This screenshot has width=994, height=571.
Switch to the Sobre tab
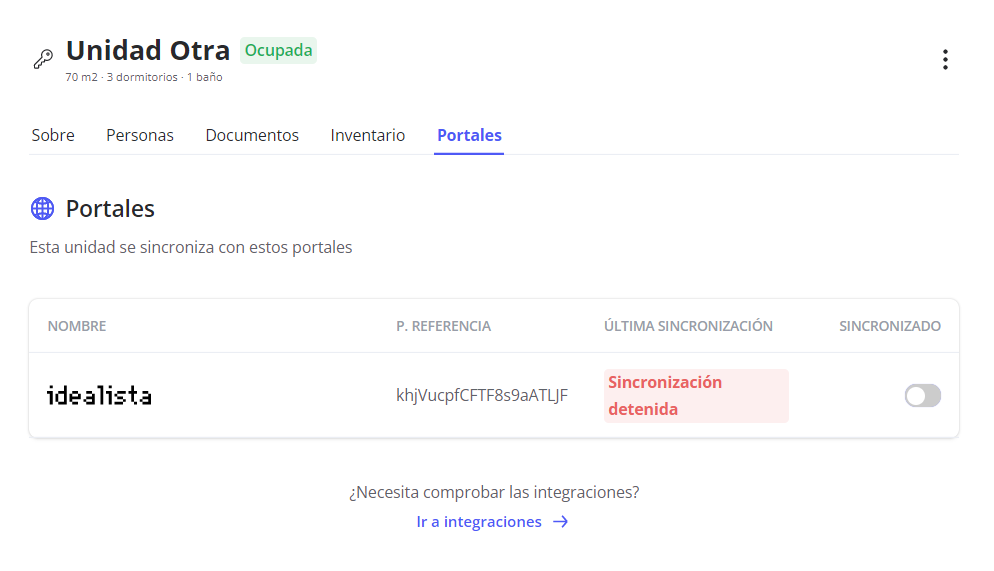pyautogui.click(x=53, y=135)
